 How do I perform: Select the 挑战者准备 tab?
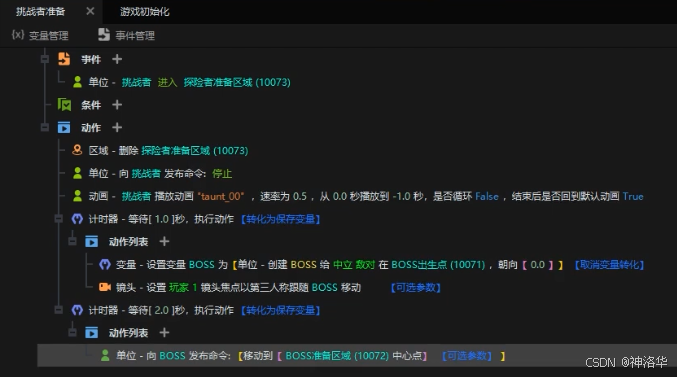coord(40,12)
